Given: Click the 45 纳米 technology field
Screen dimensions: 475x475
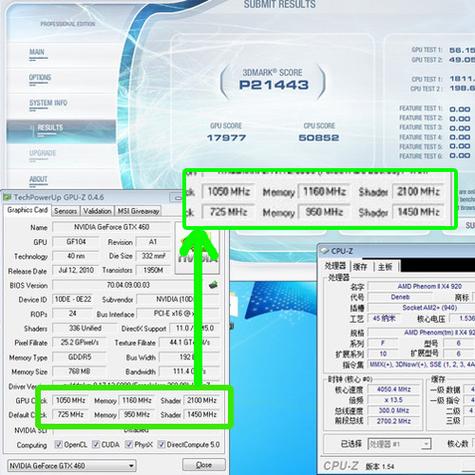Looking at the screenshot, I should (384, 318).
